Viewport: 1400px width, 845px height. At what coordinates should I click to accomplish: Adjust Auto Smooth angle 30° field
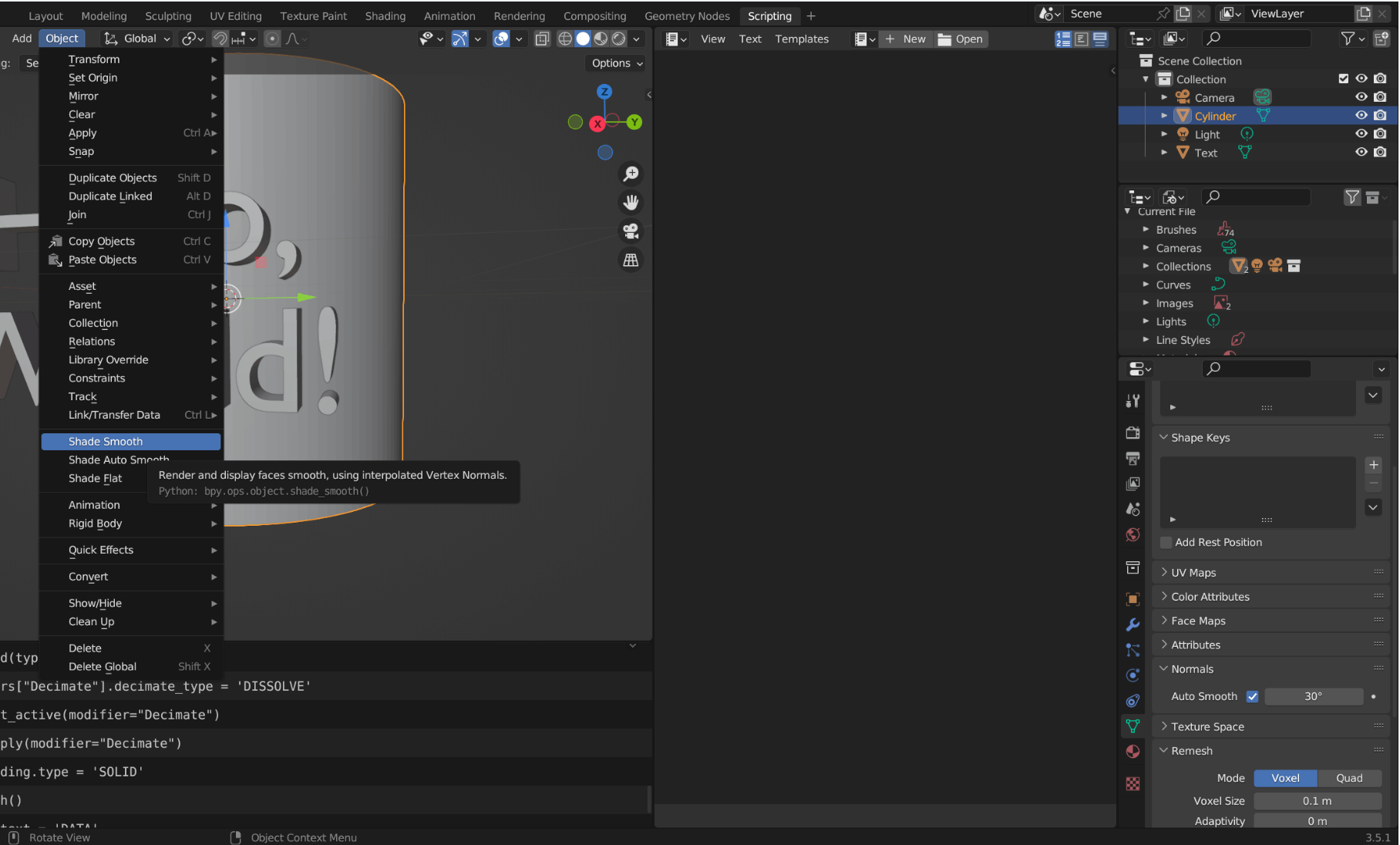click(x=1314, y=696)
